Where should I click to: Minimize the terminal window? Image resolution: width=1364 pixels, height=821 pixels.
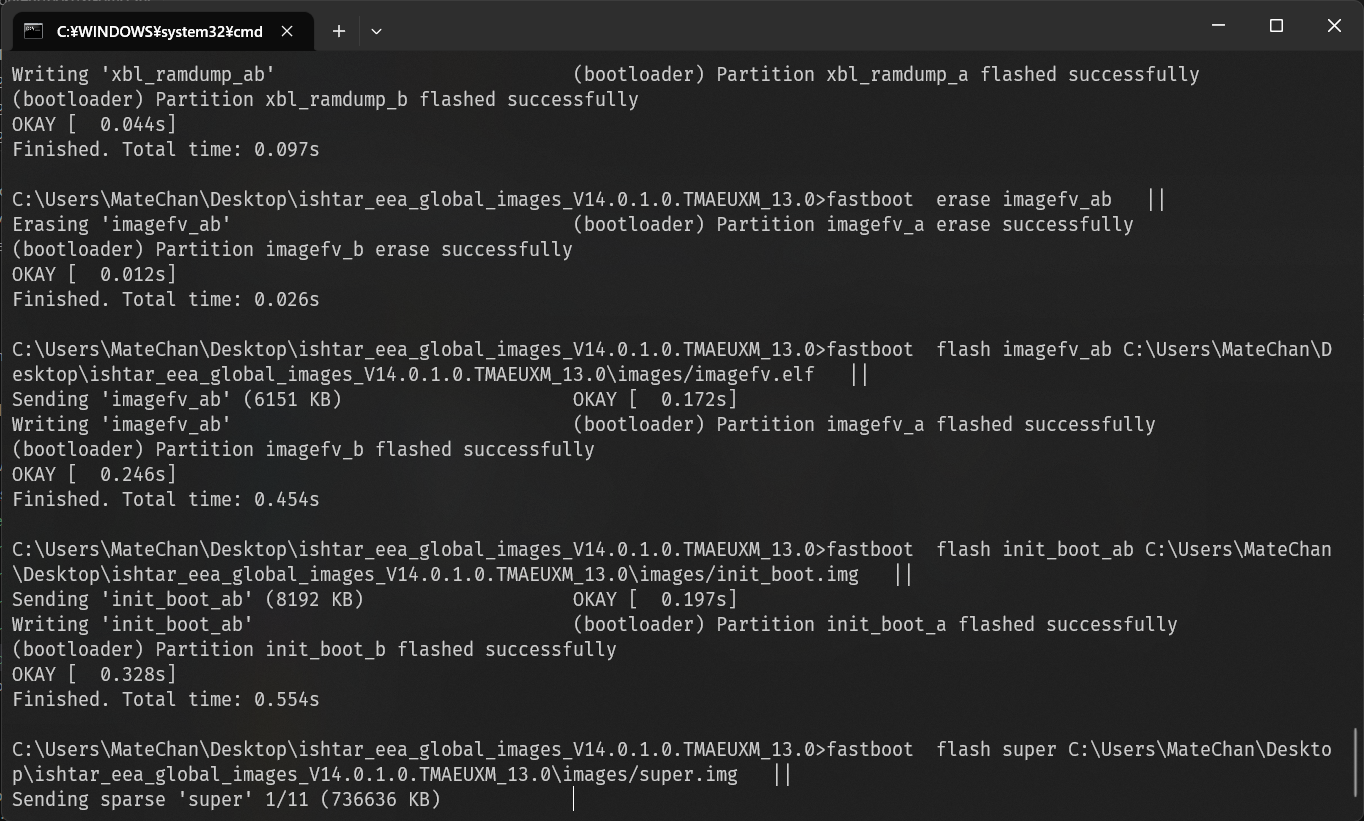tap(1218, 26)
